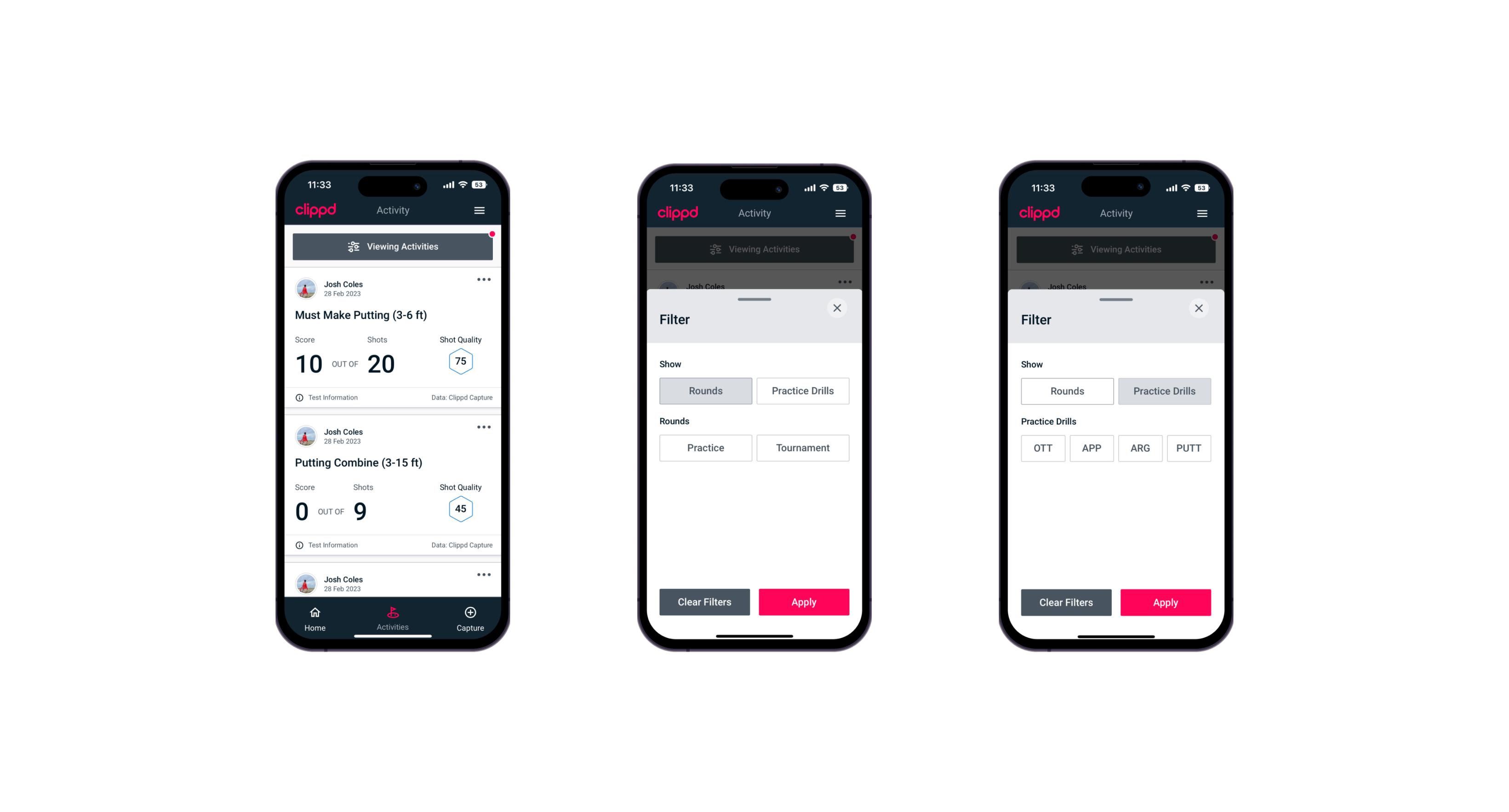Tap the Activities tab icon
The width and height of the screenshot is (1509, 812).
[394, 613]
